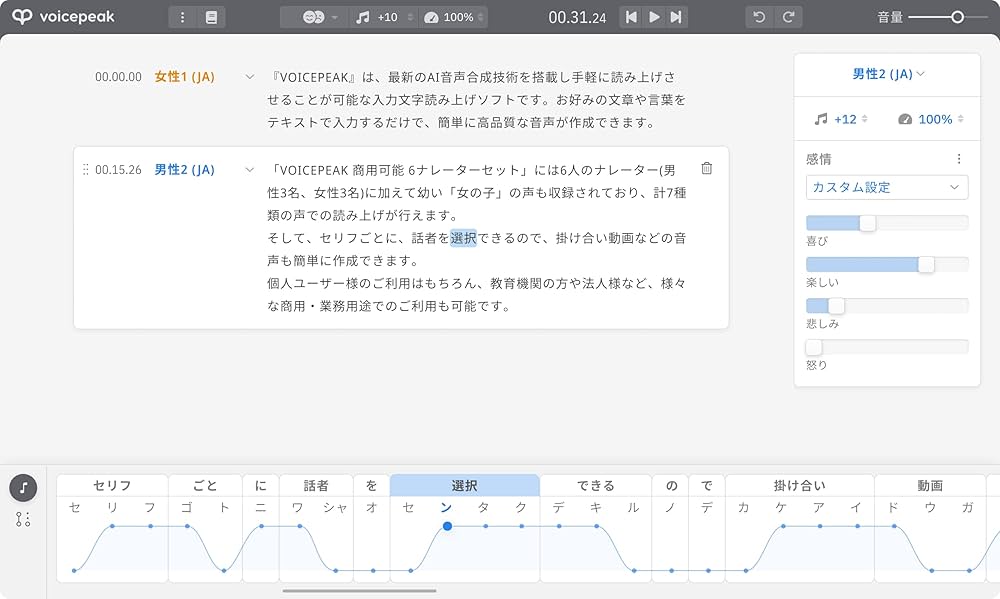Image resolution: width=1000 pixels, height=599 pixels.
Task: Delete the 男性2 block using the trash icon
Action: click(x=707, y=170)
